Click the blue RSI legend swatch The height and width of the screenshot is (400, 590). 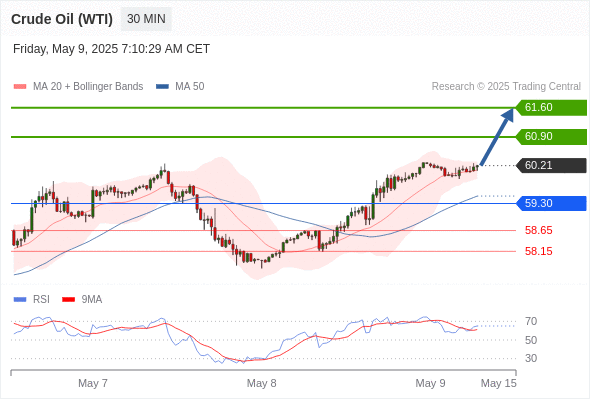[x=20, y=300]
